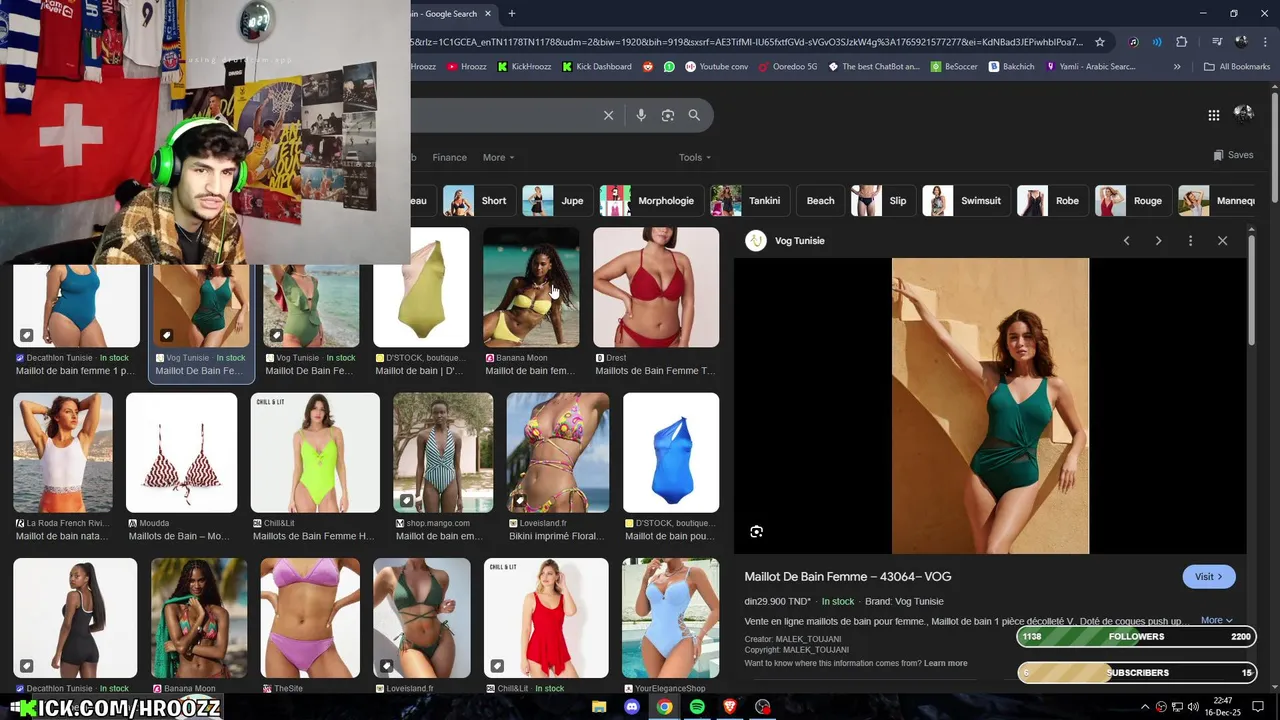Image resolution: width=1280 pixels, height=720 pixels.
Task: Open the Learn more link
Action: 946,664
